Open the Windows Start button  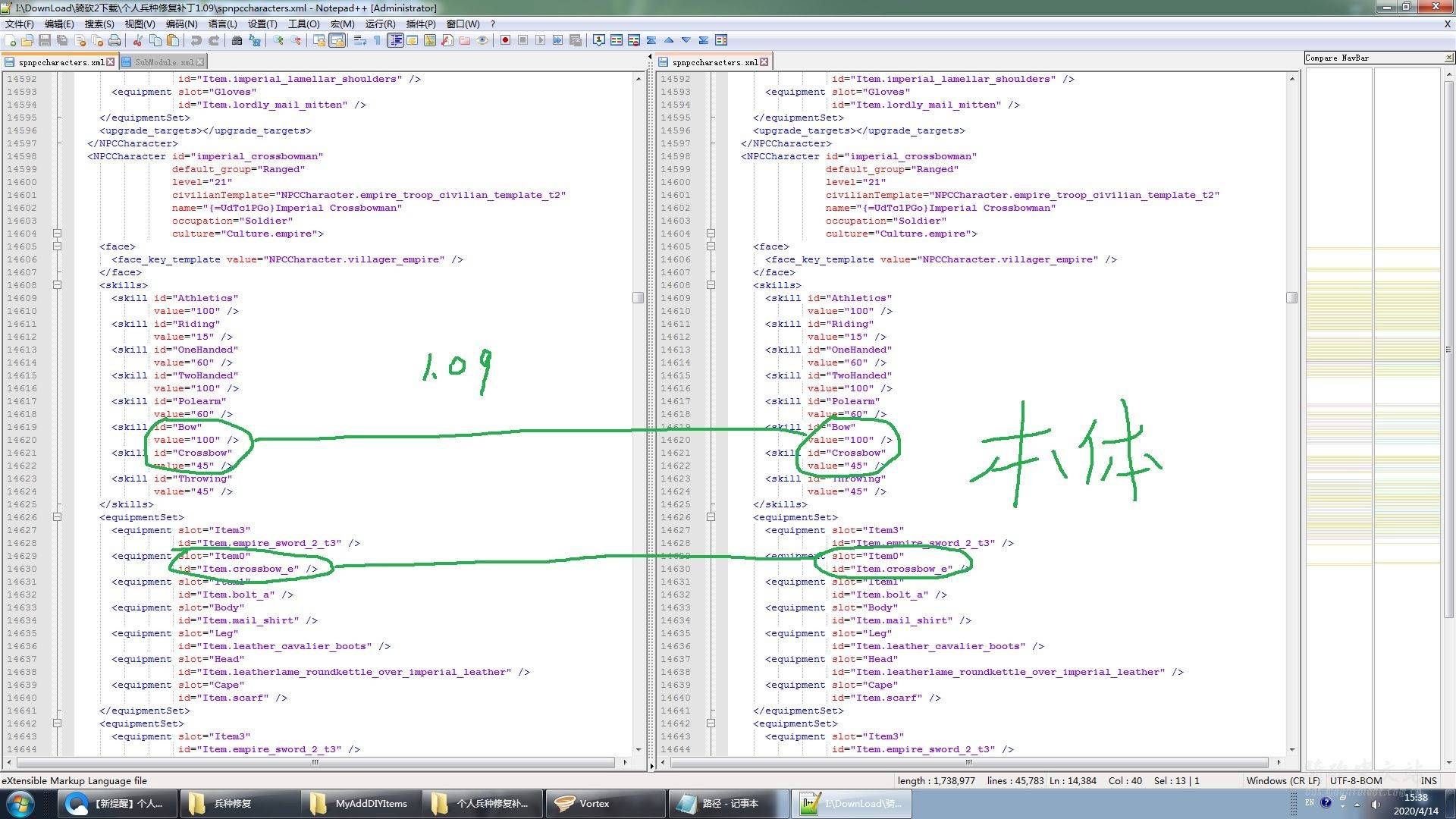pos(20,804)
